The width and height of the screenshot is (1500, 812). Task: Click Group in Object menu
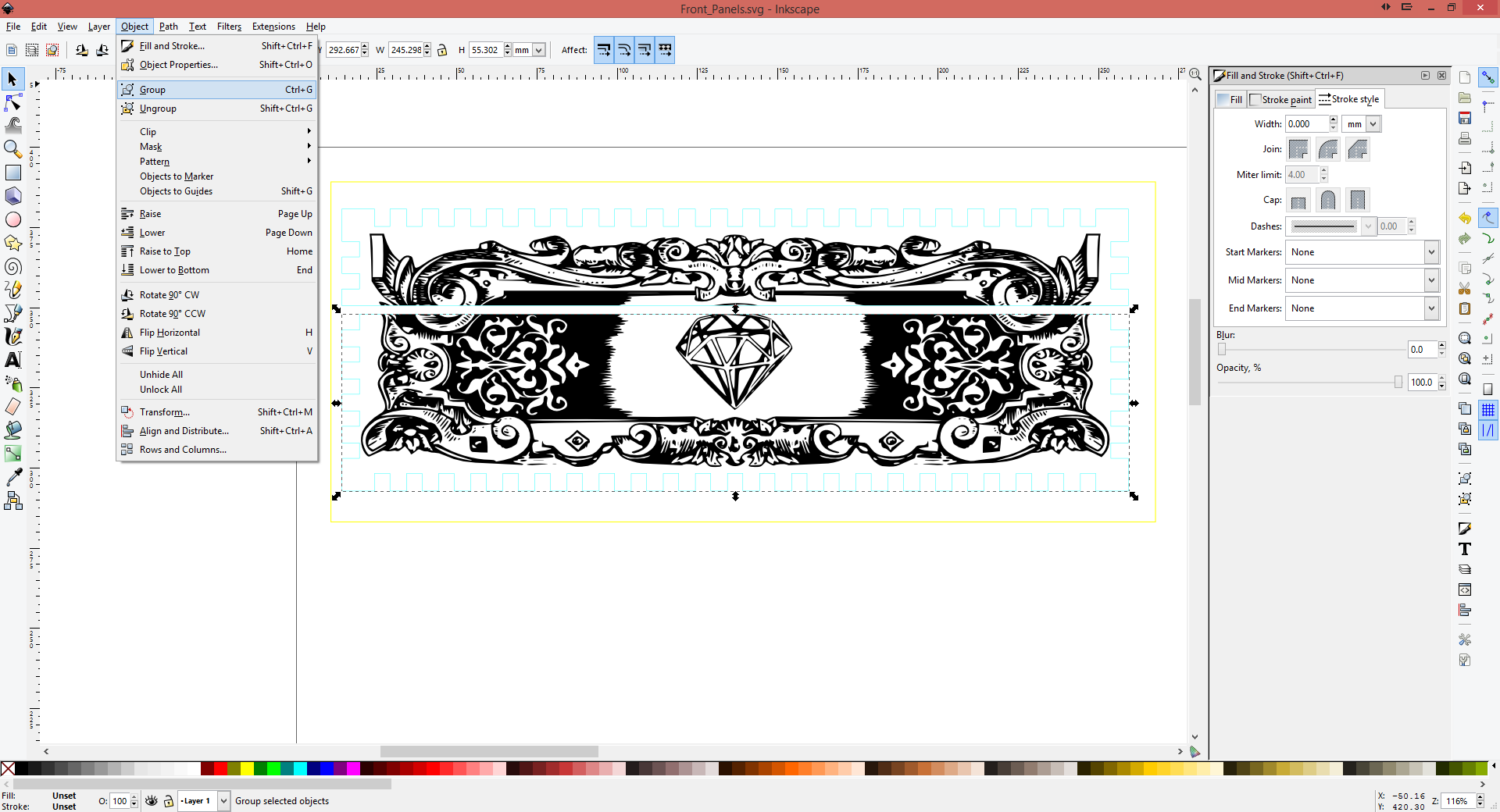[x=217, y=90]
